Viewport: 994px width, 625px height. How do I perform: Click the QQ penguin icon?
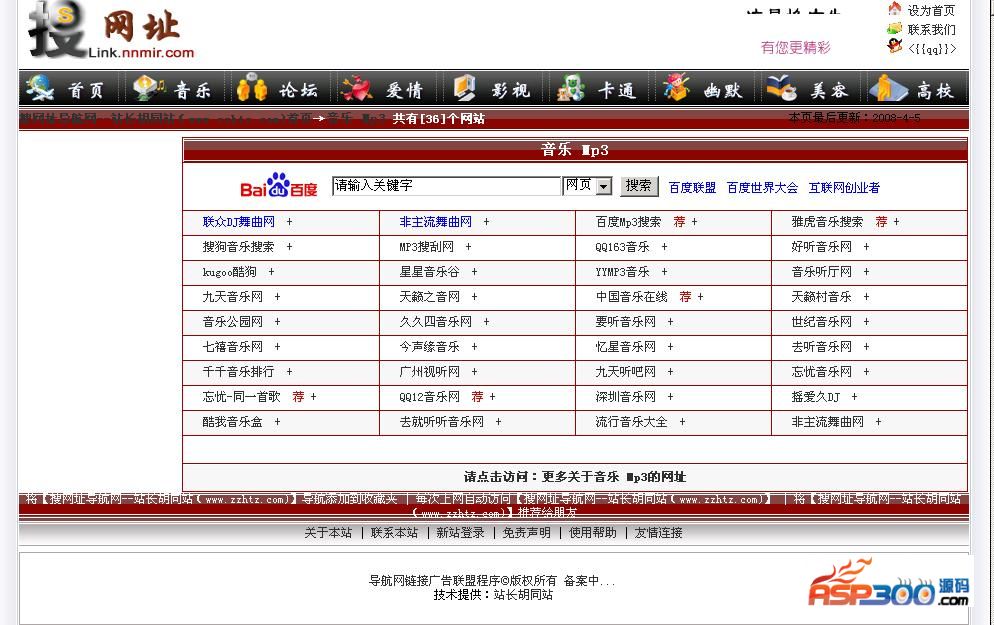(894, 46)
